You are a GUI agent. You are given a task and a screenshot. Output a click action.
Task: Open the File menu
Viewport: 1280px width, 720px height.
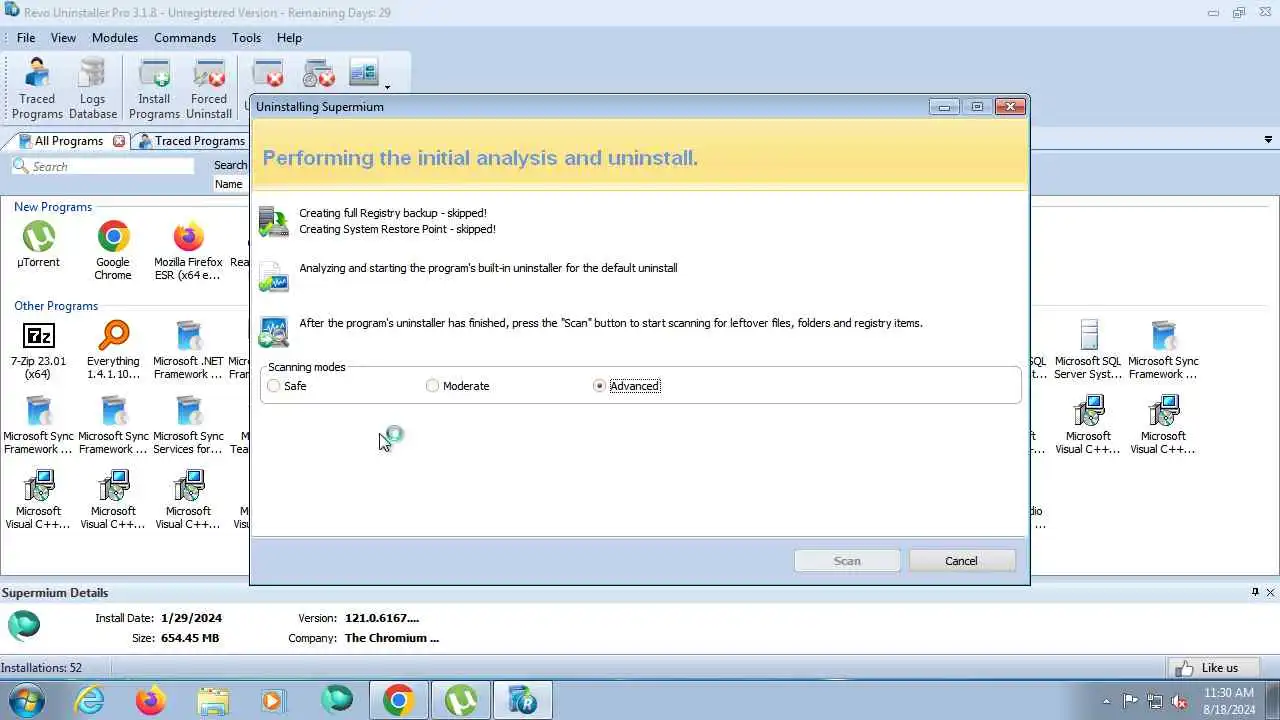click(26, 38)
